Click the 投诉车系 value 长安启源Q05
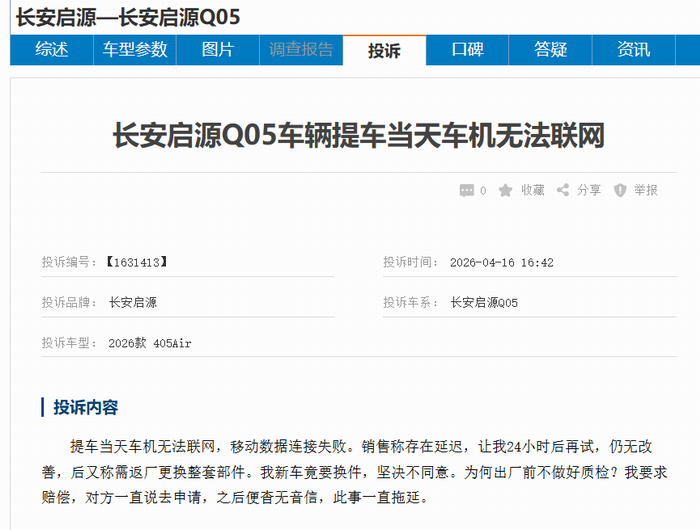 coord(484,302)
